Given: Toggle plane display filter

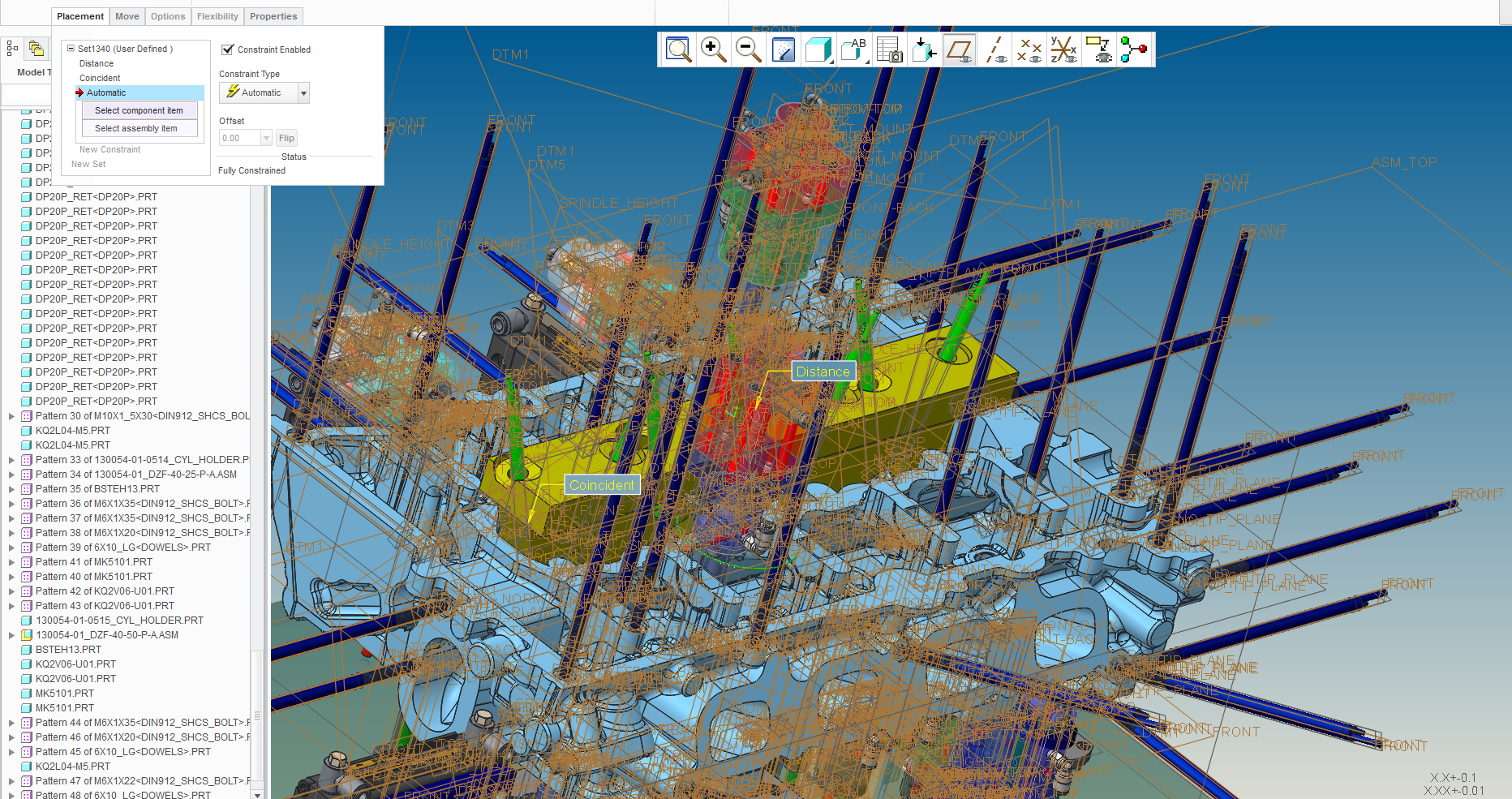Looking at the screenshot, I should (959, 49).
